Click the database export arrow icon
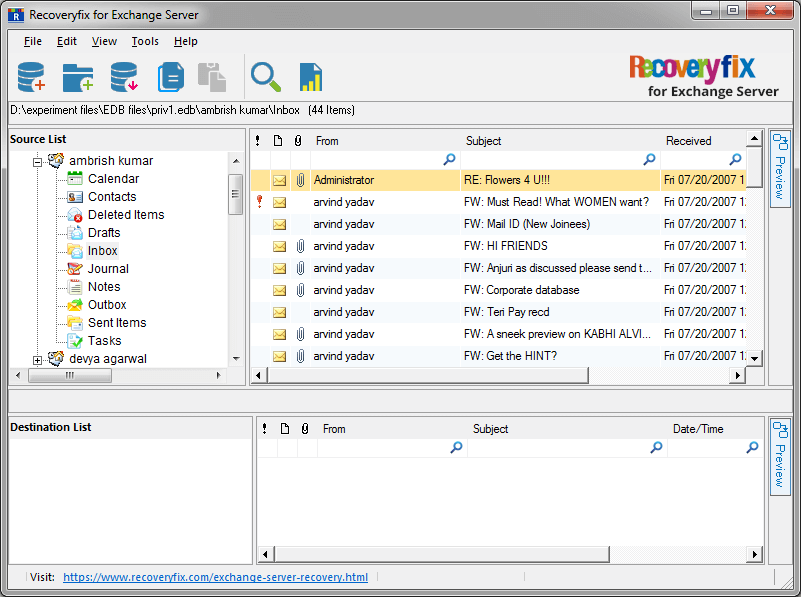 [x=124, y=77]
